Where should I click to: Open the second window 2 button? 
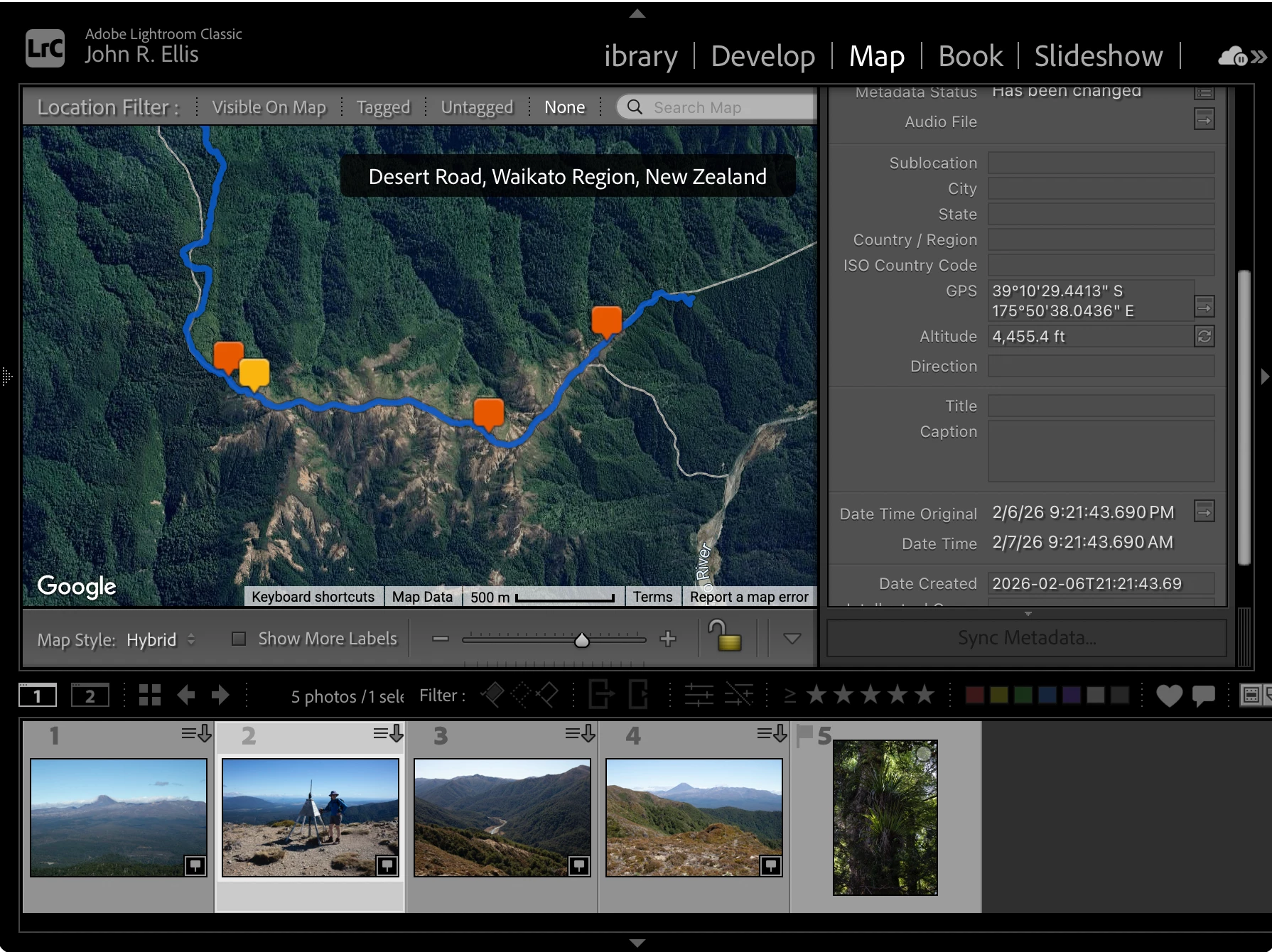90,696
